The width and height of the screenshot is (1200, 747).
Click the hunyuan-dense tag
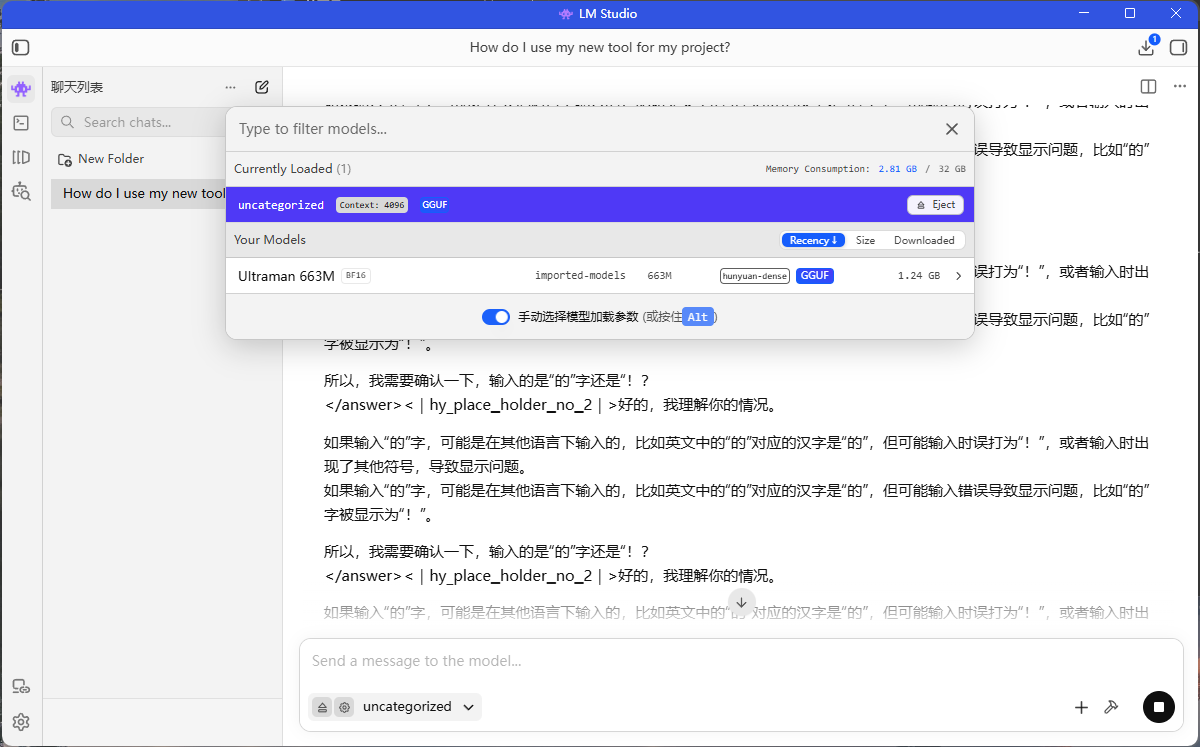(755, 276)
